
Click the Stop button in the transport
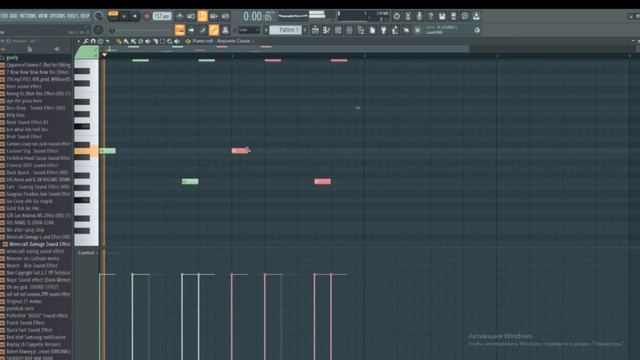tap(135, 16)
